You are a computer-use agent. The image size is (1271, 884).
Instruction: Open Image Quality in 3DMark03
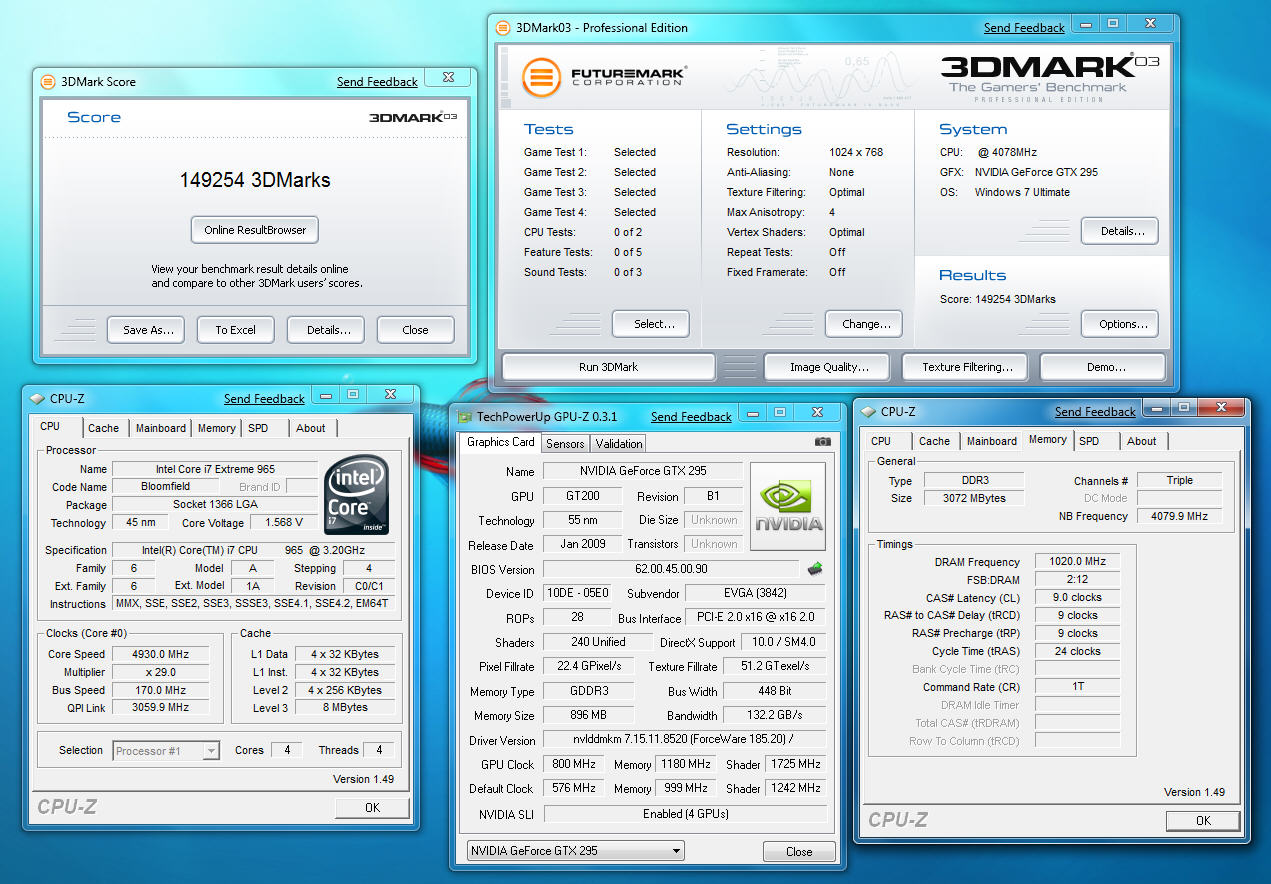click(826, 367)
